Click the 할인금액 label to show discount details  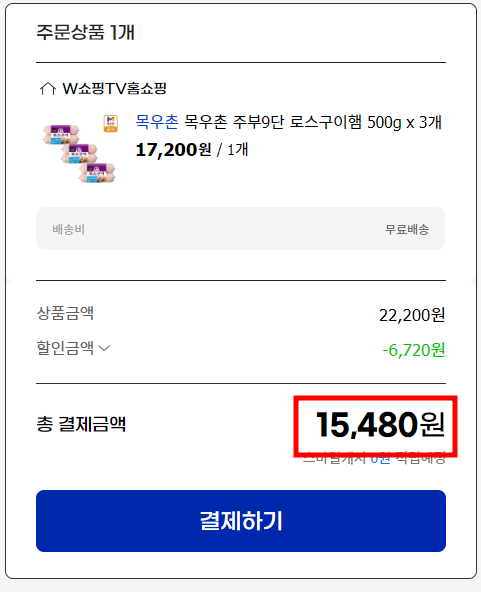pos(65,347)
